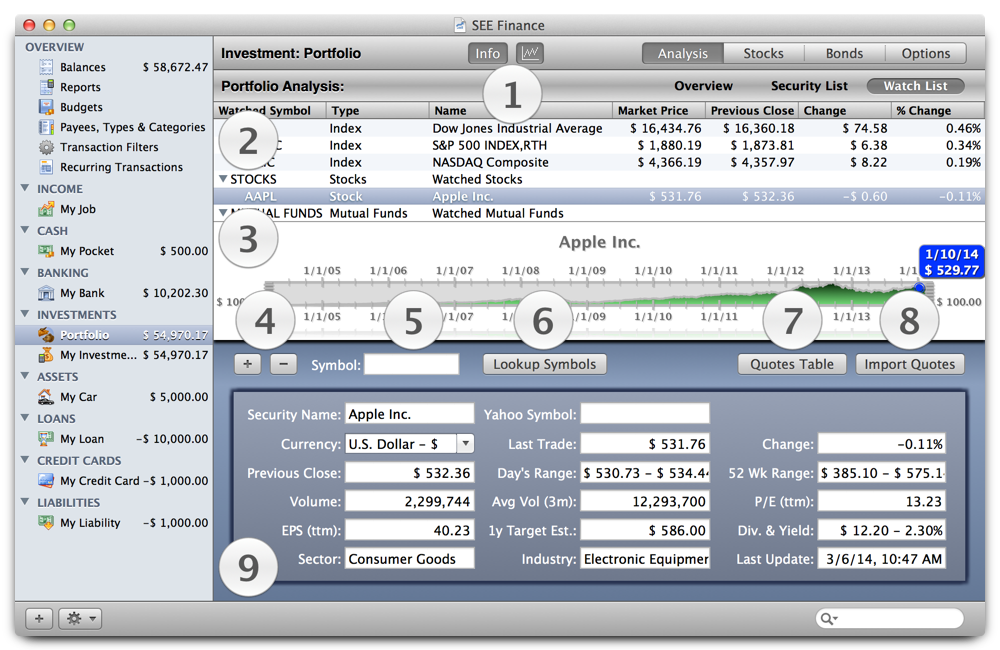Select the NASDAQ Composite row
The width and height of the screenshot is (1000, 650).
599,162
